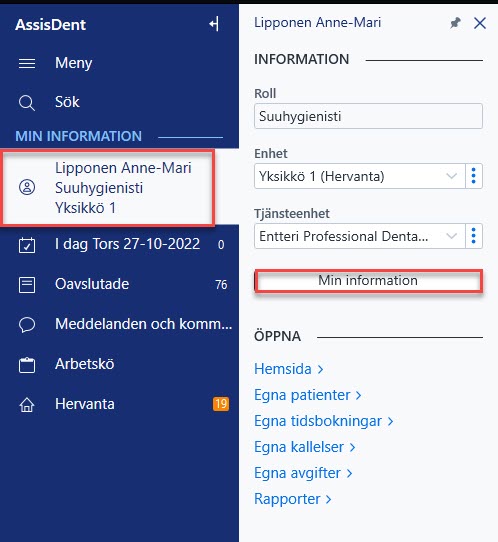The width and height of the screenshot is (498, 542).
Task: Select Oavslutade menu item with 76
Action: pyautogui.click(x=119, y=284)
